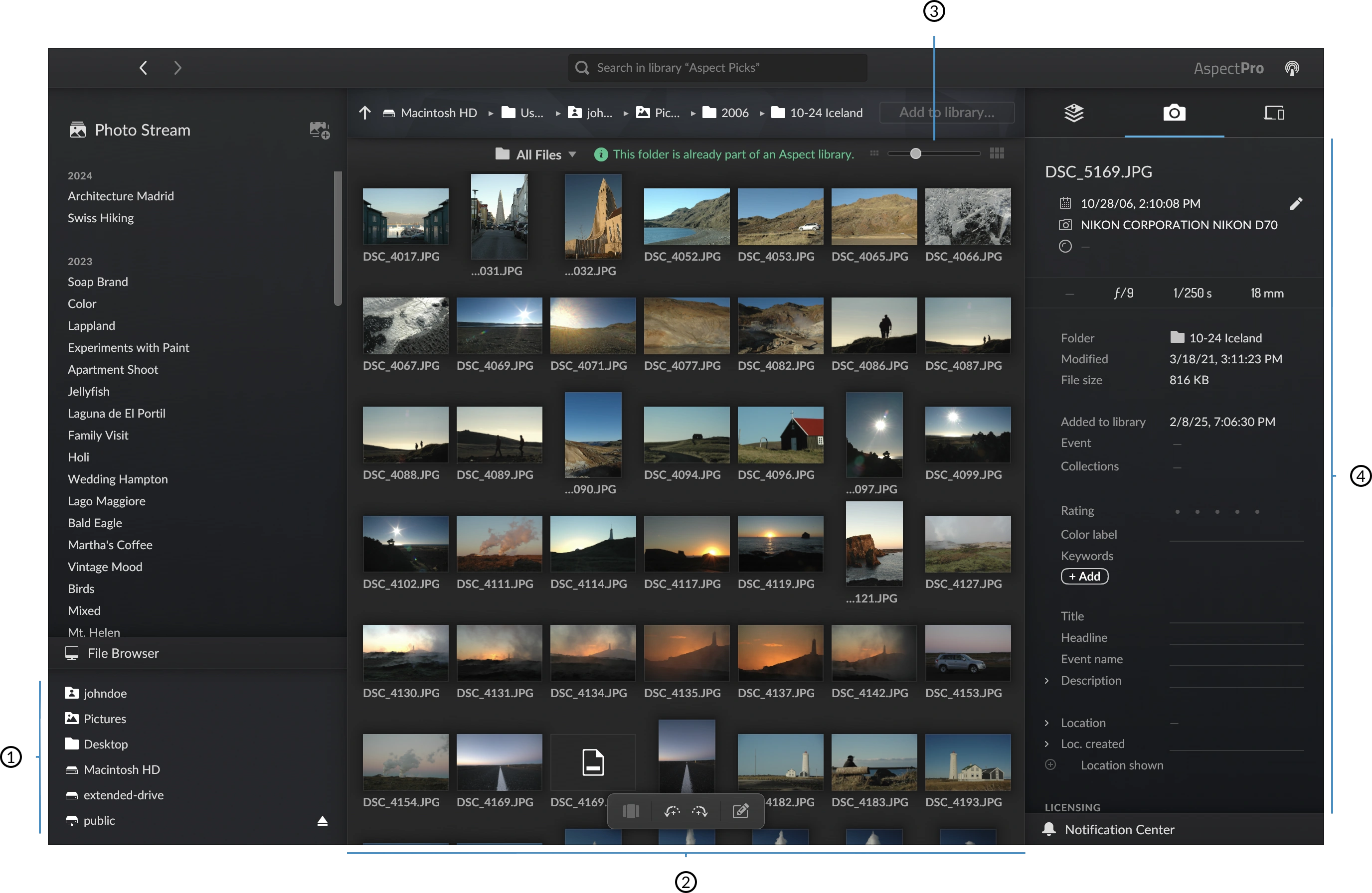1372x893 pixels.
Task: Go back with the left arrow
Action: coord(143,68)
